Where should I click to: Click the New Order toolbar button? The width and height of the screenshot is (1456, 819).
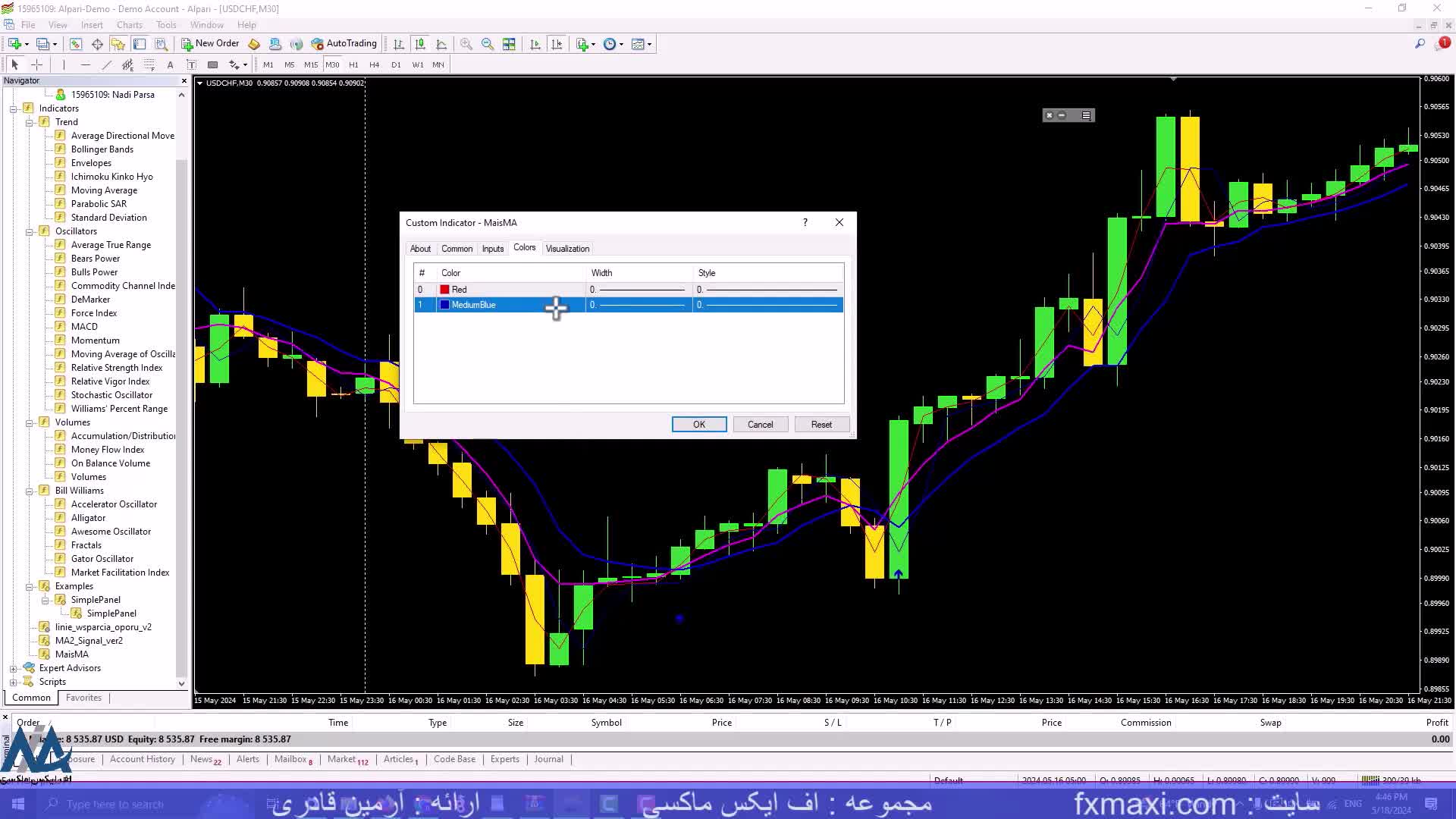point(210,43)
